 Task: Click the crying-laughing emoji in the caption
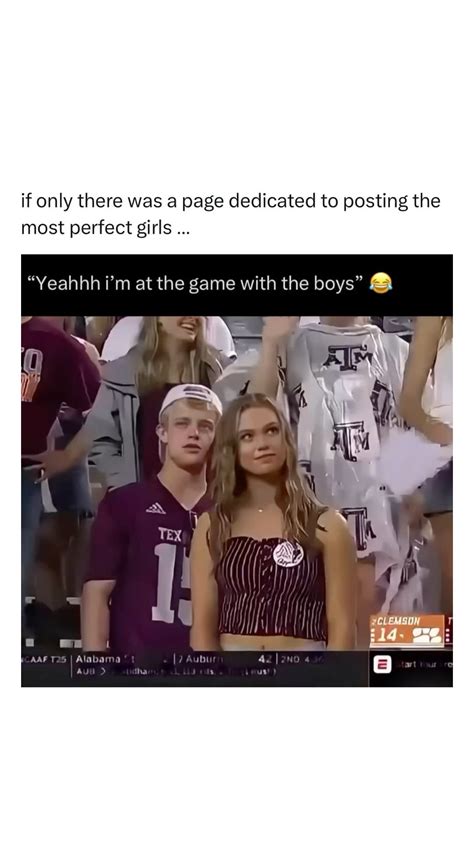coord(381,282)
